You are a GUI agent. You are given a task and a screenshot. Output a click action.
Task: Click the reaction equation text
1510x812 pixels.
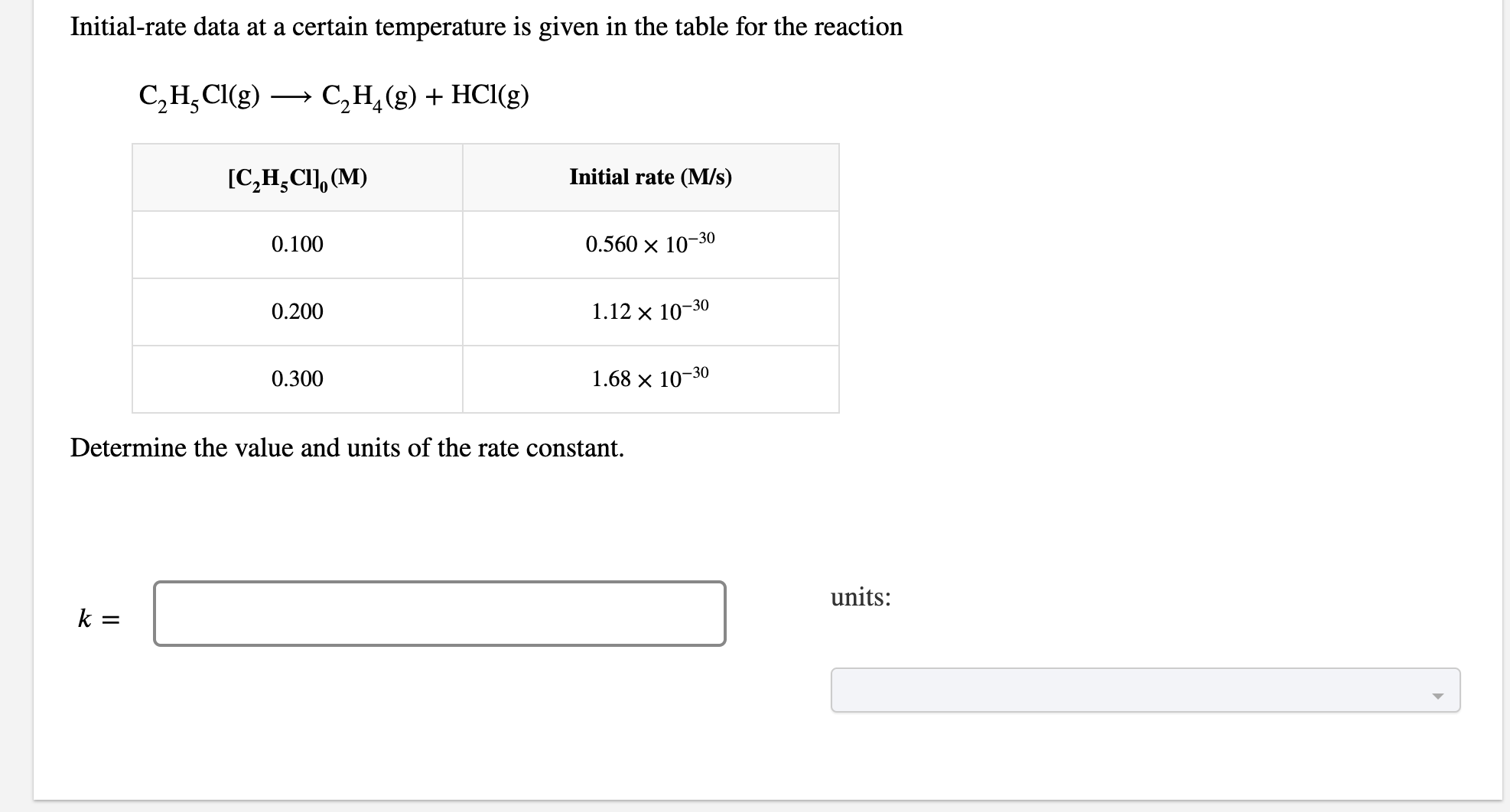click(x=333, y=94)
